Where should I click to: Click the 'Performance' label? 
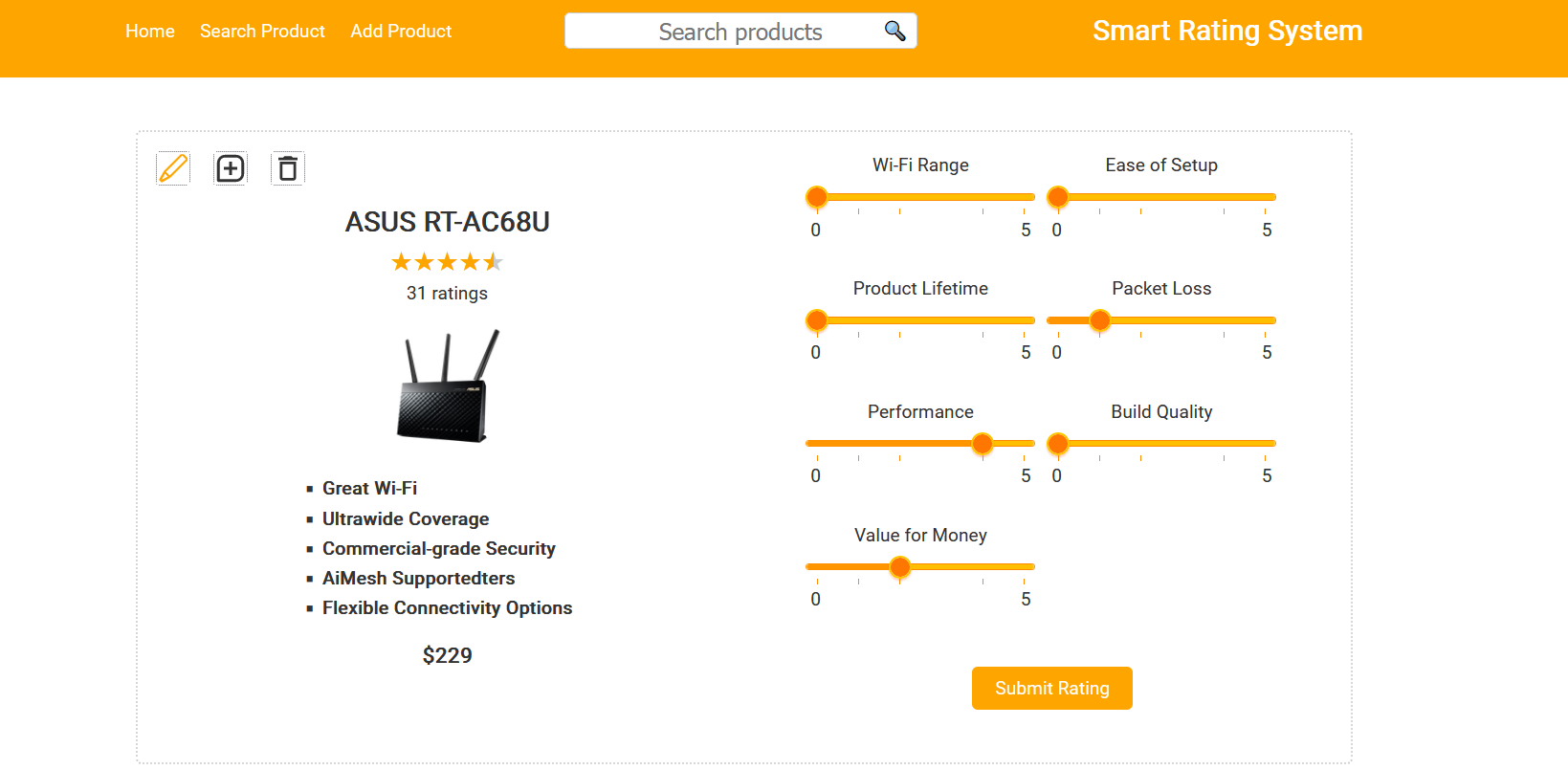tap(920, 412)
